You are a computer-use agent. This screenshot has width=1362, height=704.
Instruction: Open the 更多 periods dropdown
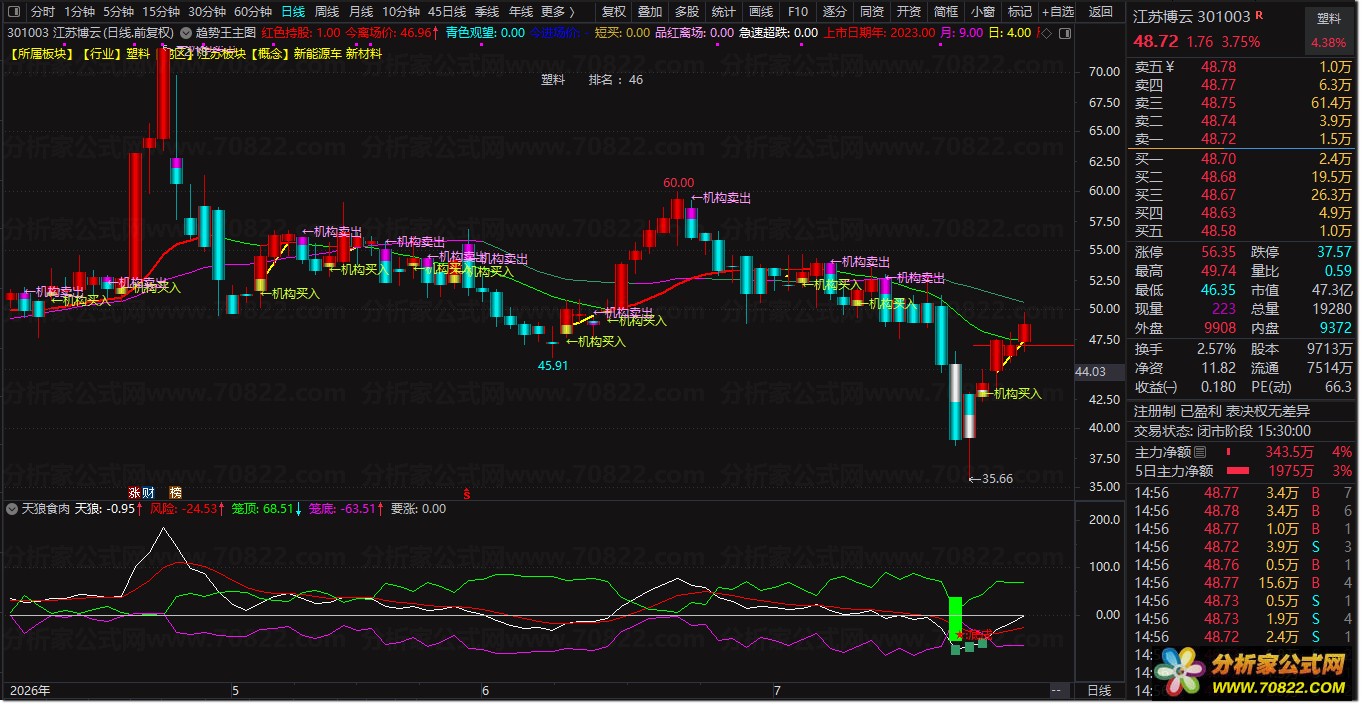click(557, 12)
